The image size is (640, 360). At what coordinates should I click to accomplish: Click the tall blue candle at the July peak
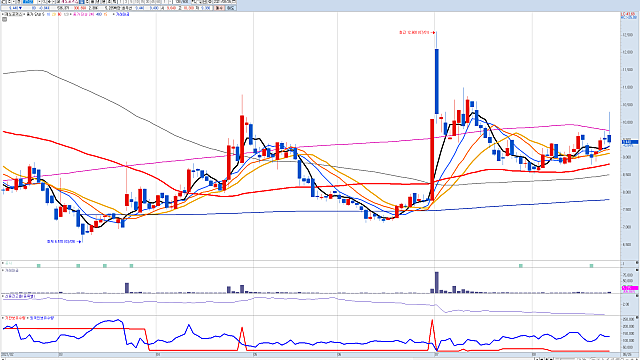[x=437, y=81]
